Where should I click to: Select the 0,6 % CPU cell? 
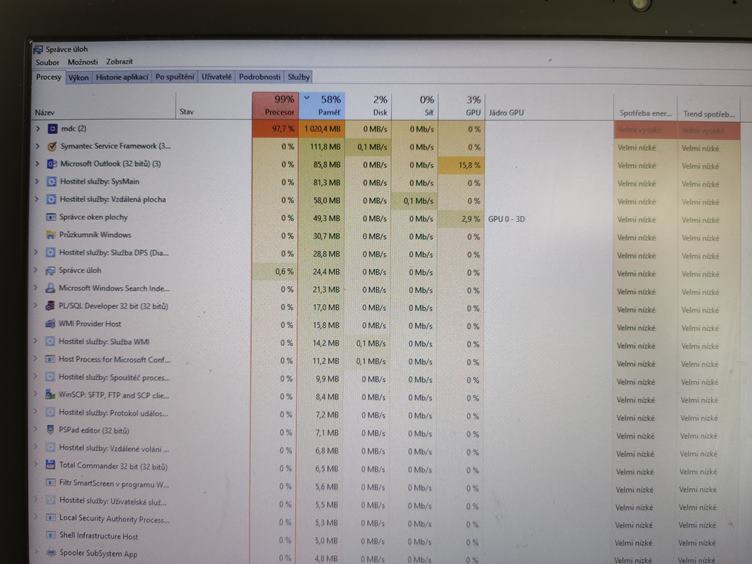[274, 271]
